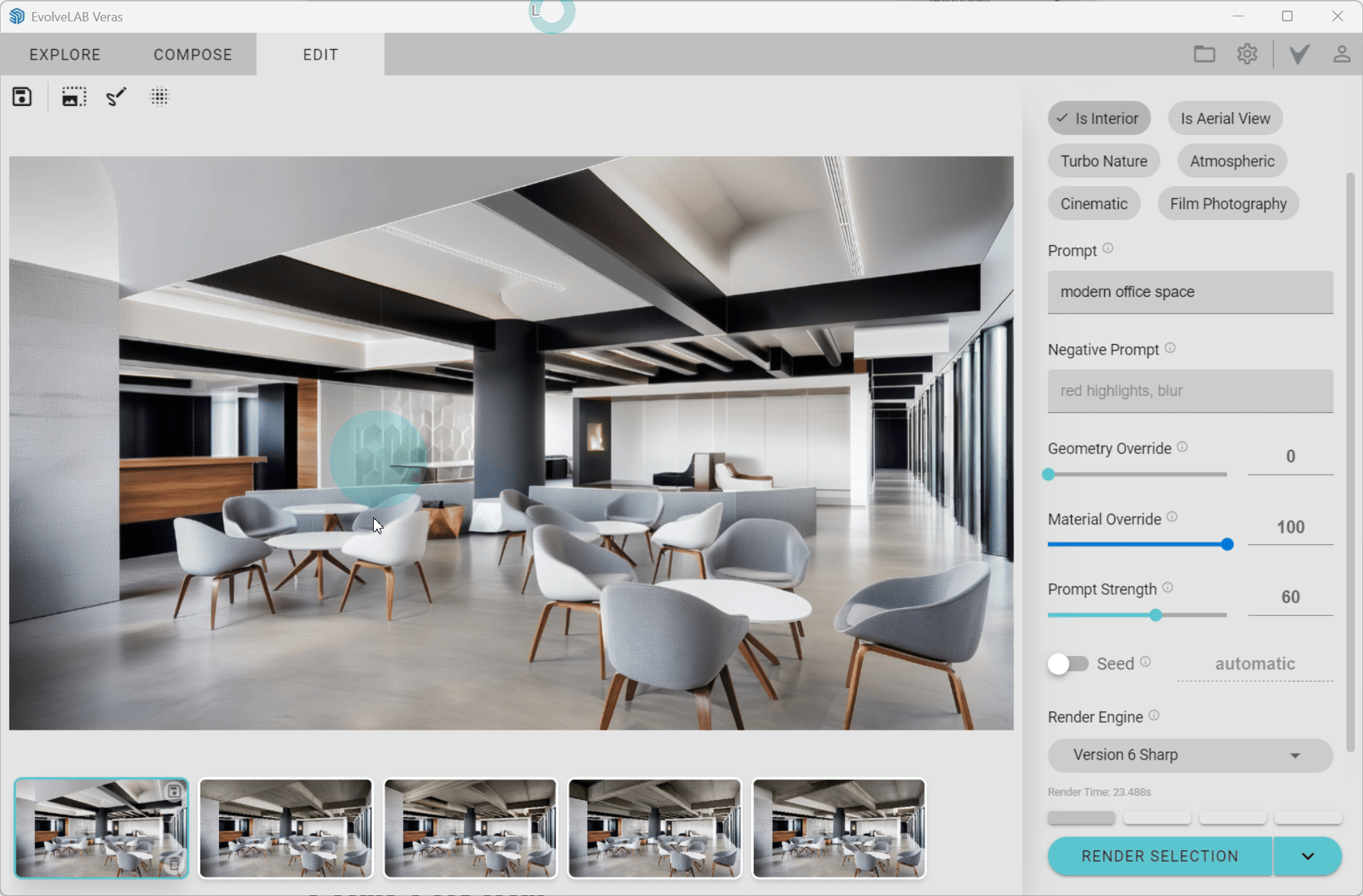
Task: Toggle the Seed switch
Action: tap(1067, 664)
